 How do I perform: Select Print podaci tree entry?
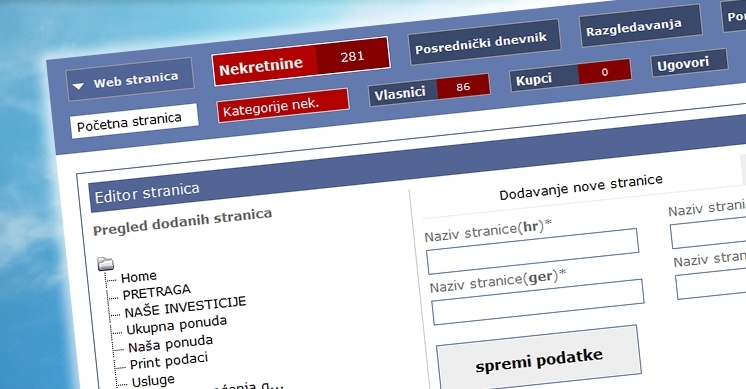pyautogui.click(x=169, y=361)
